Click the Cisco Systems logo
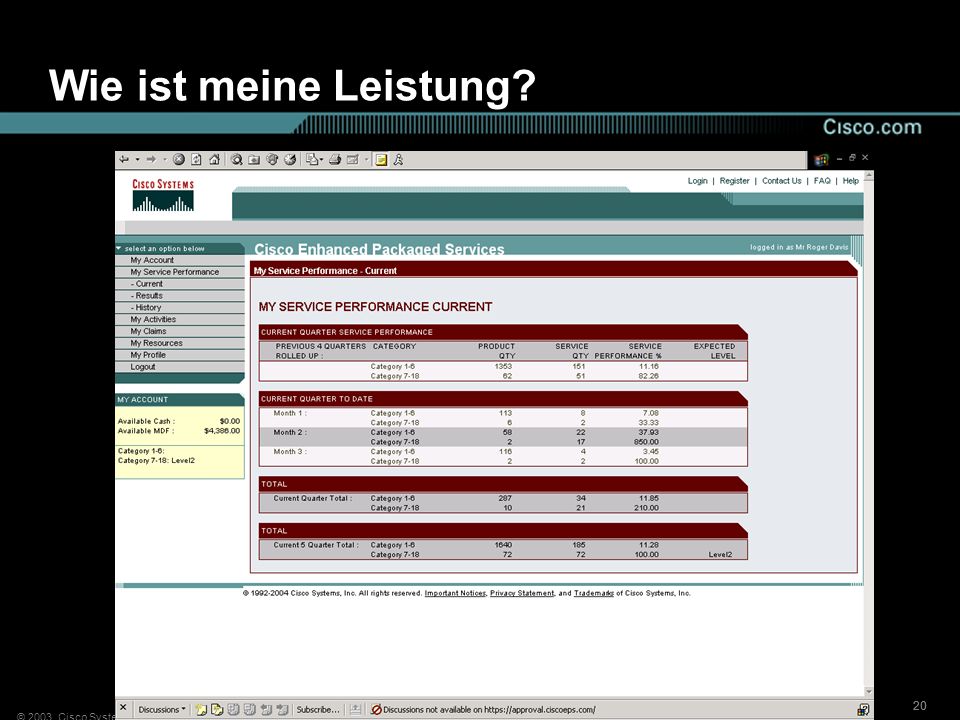The image size is (960, 720). [163, 195]
